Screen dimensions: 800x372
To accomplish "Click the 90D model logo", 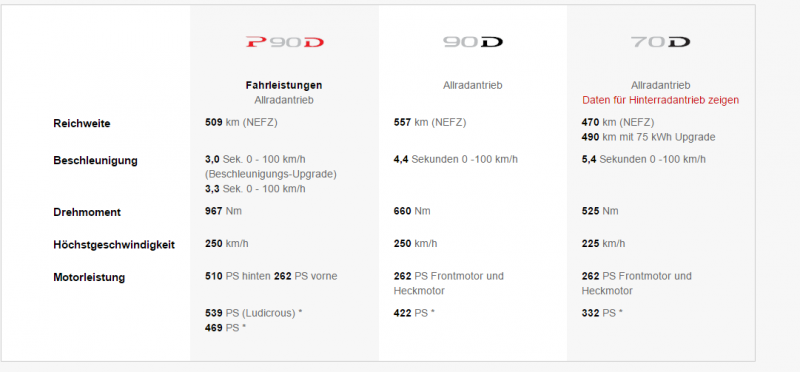I will point(472,42).
